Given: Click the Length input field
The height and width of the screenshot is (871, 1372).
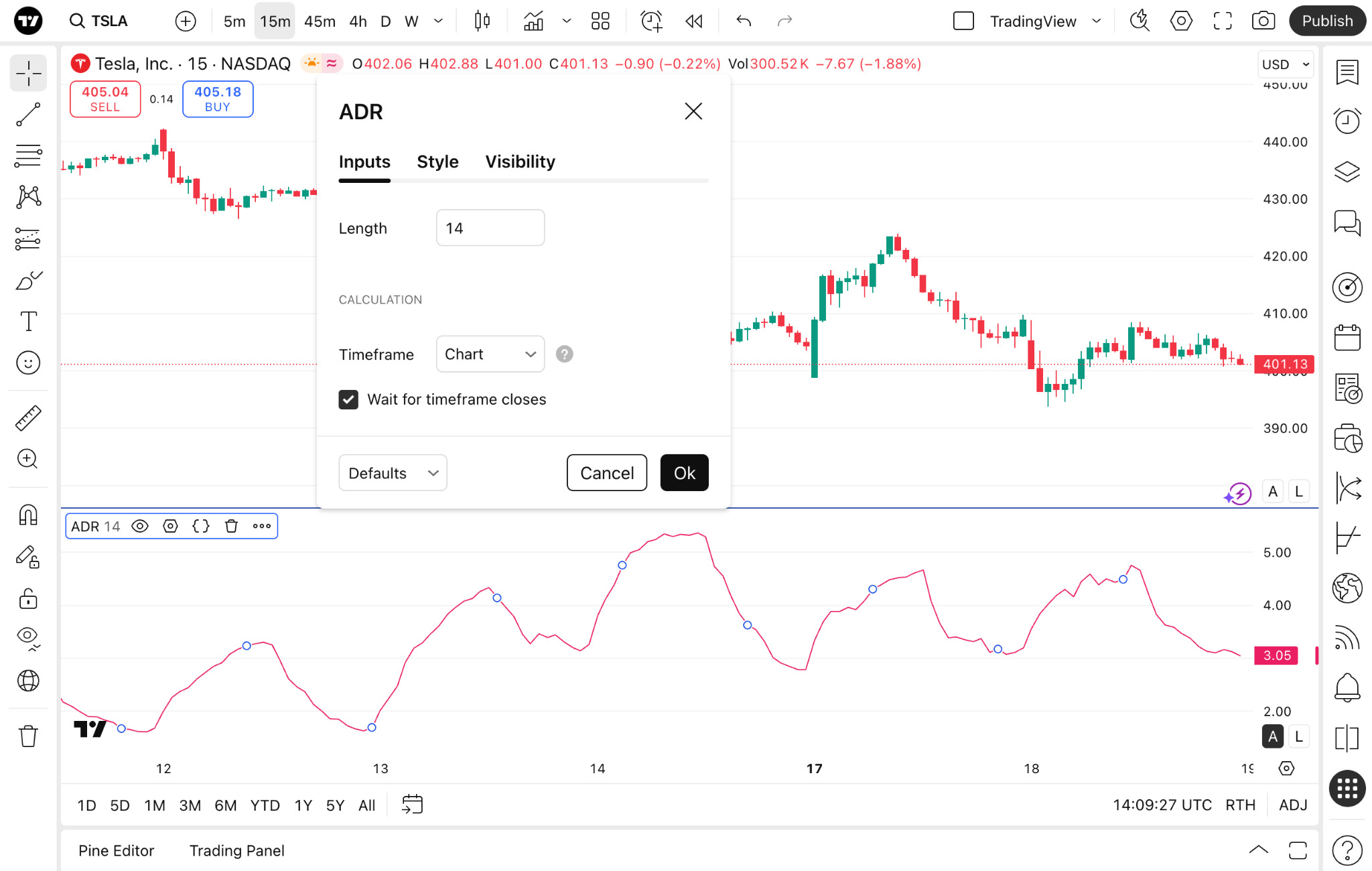Looking at the screenshot, I should 490,228.
